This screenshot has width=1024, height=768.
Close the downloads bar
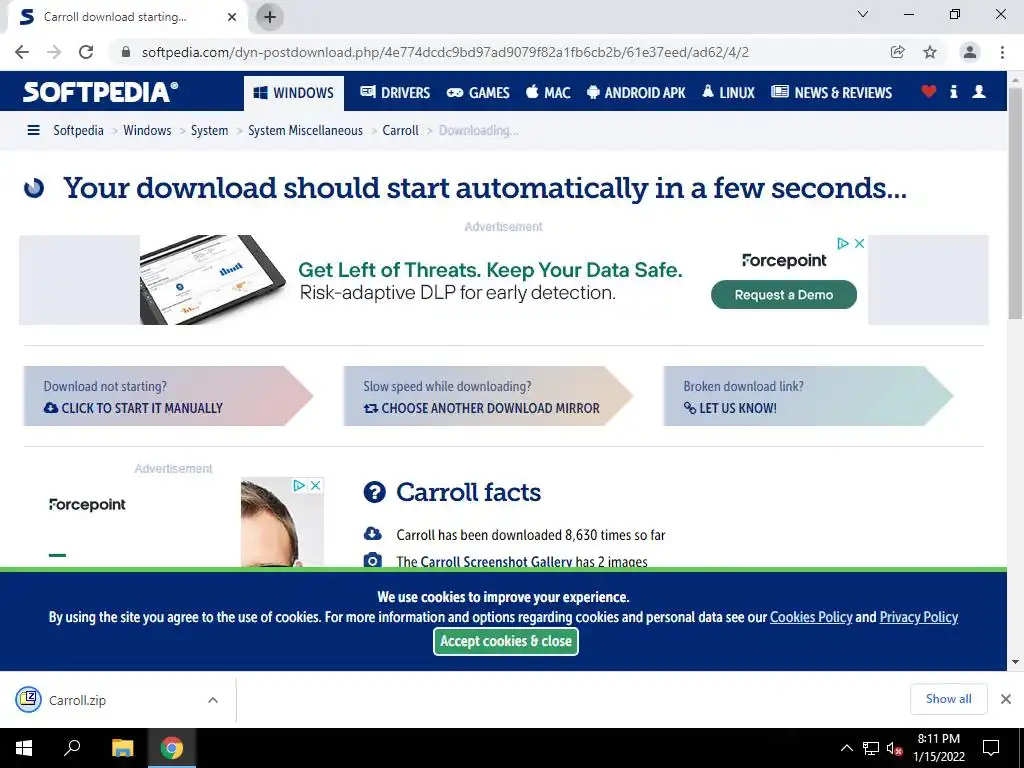point(1006,699)
